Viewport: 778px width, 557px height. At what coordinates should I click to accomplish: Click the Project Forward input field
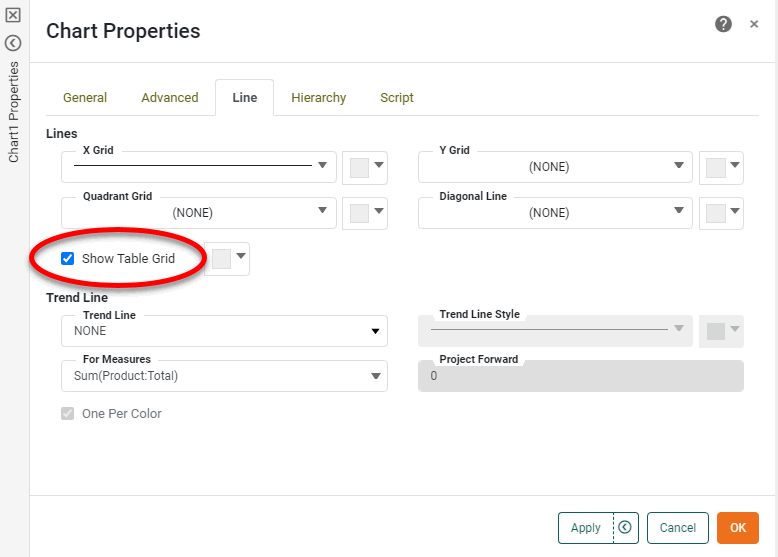coord(580,376)
